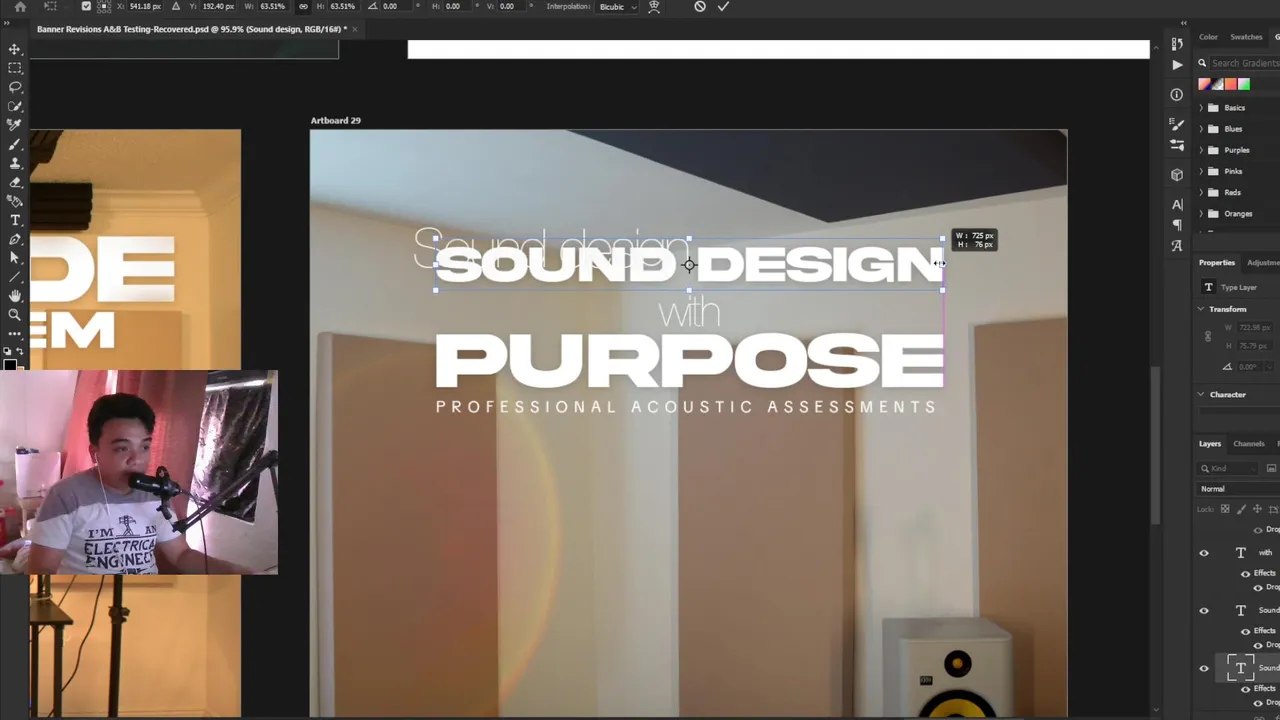Viewport: 1280px width, 720px height.
Task: Expand the Blues gradient folder
Action: pyautogui.click(x=1201, y=129)
